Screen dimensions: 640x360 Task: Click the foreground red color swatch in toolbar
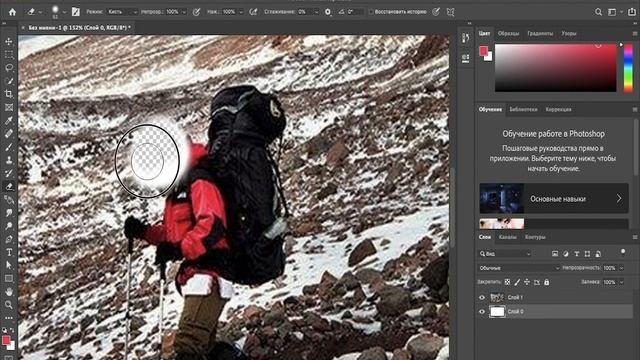[x=6, y=340]
